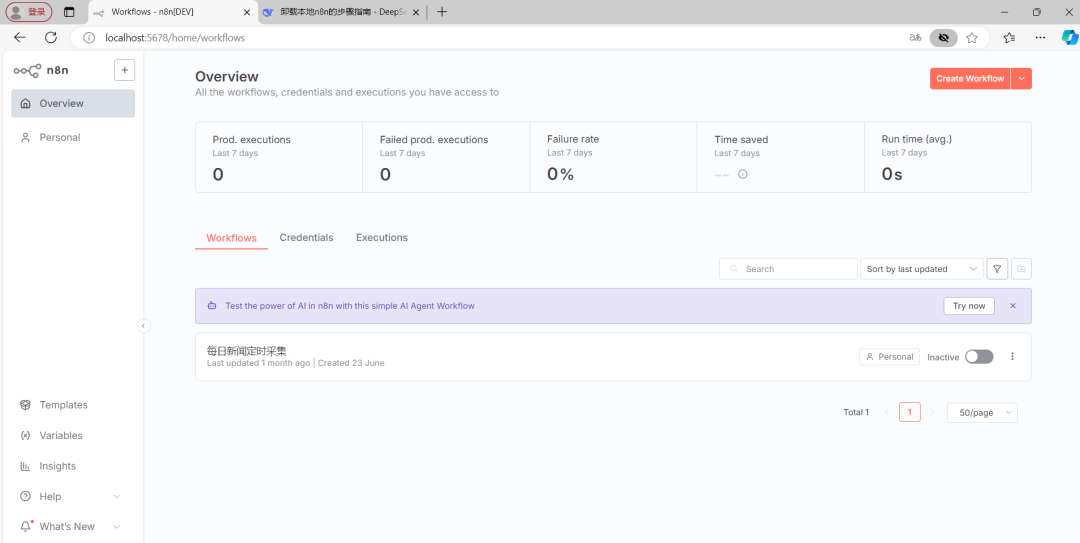Image resolution: width=1080 pixels, height=543 pixels.
Task: Click the address bar URL localhost:5678
Action: 175,38
